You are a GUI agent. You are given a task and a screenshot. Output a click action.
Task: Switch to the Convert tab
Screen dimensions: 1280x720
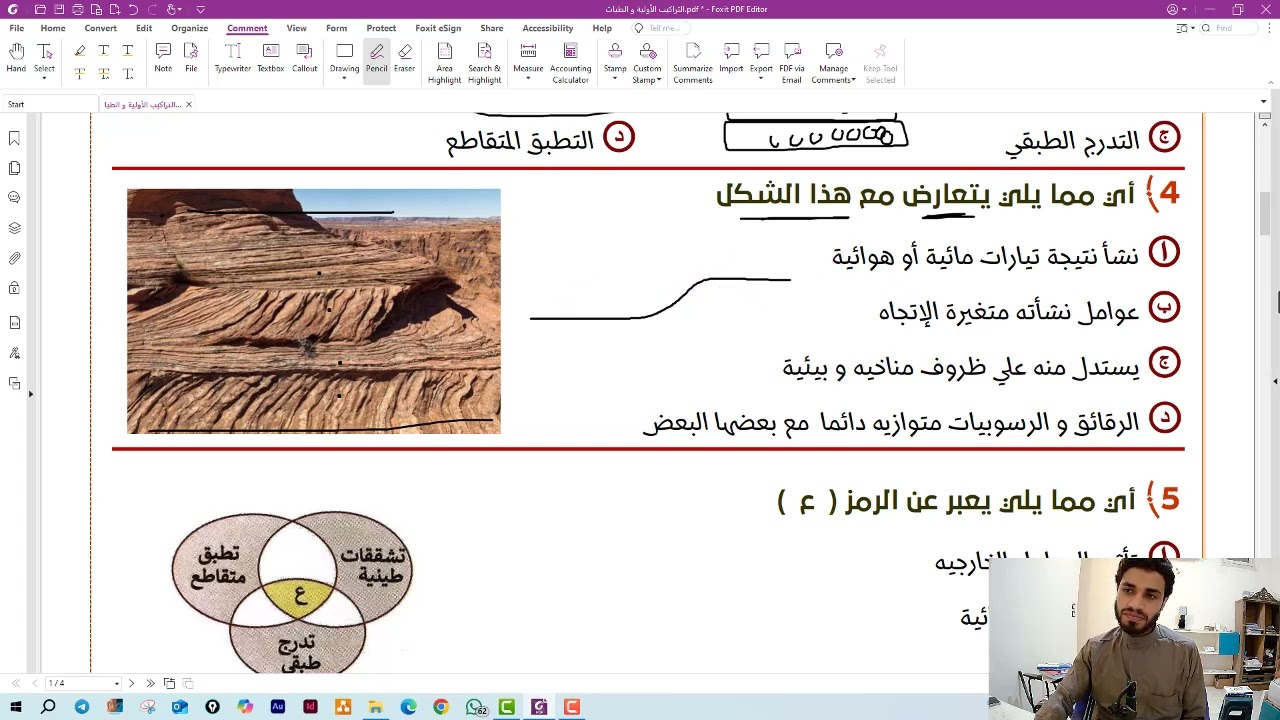coord(100,28)
